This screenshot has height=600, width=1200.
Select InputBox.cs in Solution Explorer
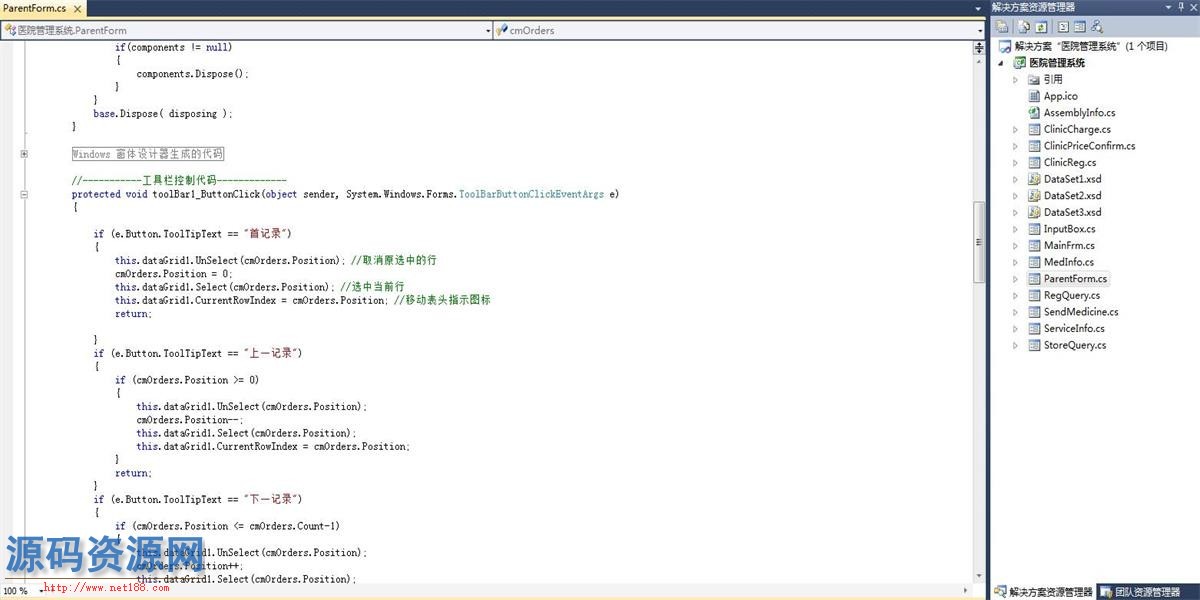[1069, 229]
